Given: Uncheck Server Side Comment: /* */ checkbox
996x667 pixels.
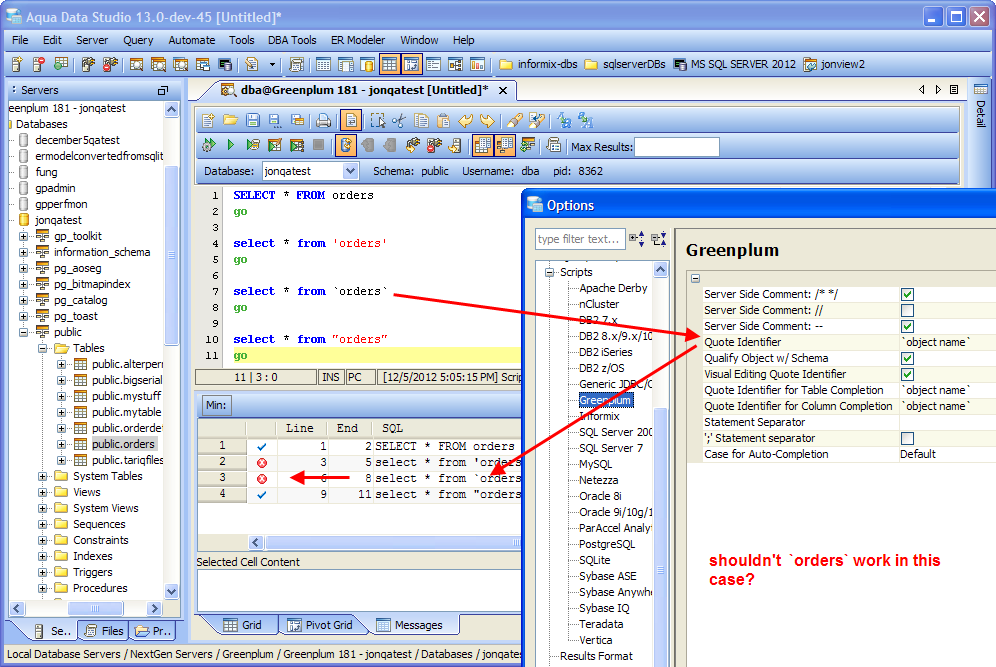Looking at the screenshot, I should 908,294.
